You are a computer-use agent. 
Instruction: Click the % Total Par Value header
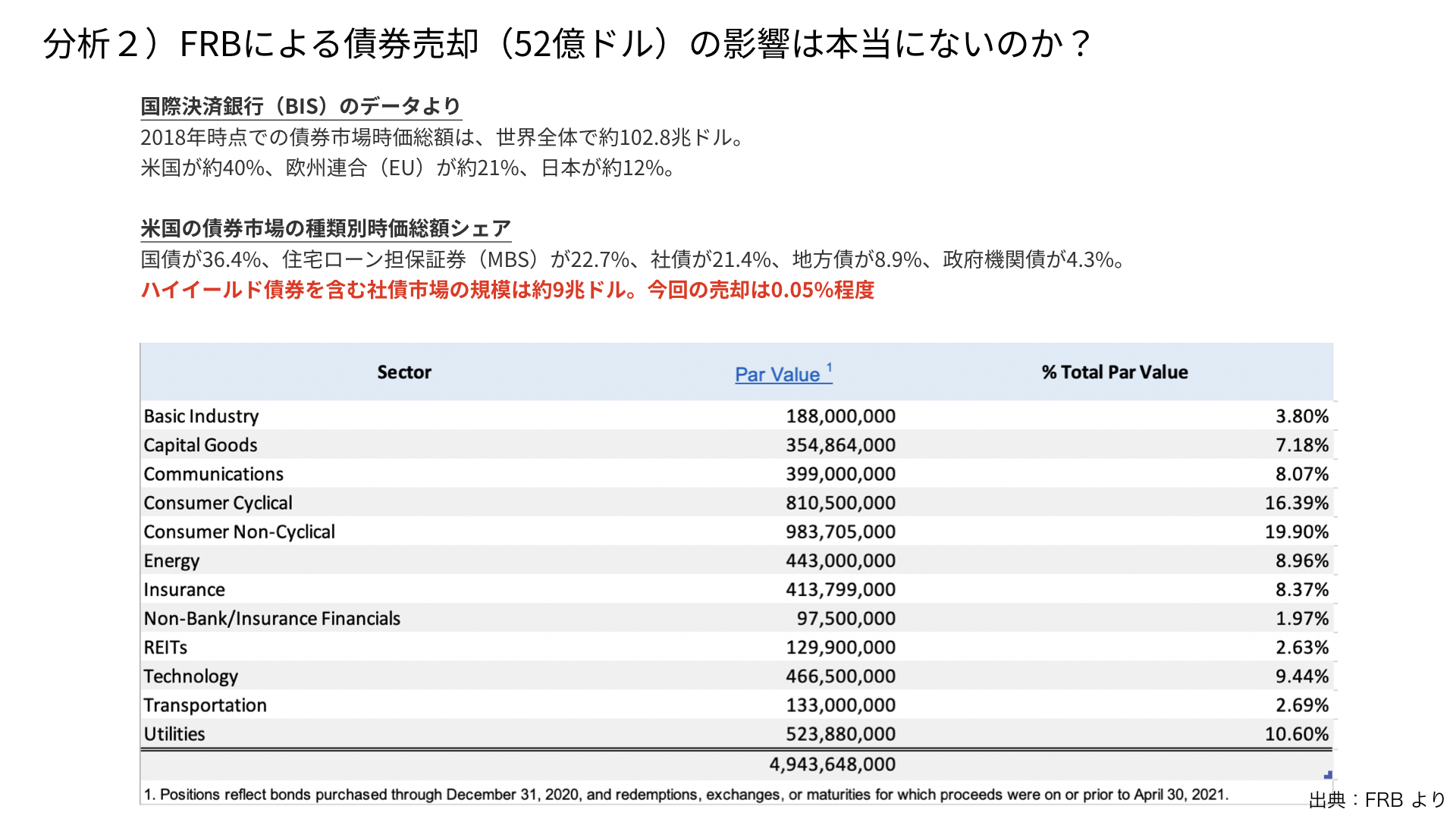[1115, 372]
